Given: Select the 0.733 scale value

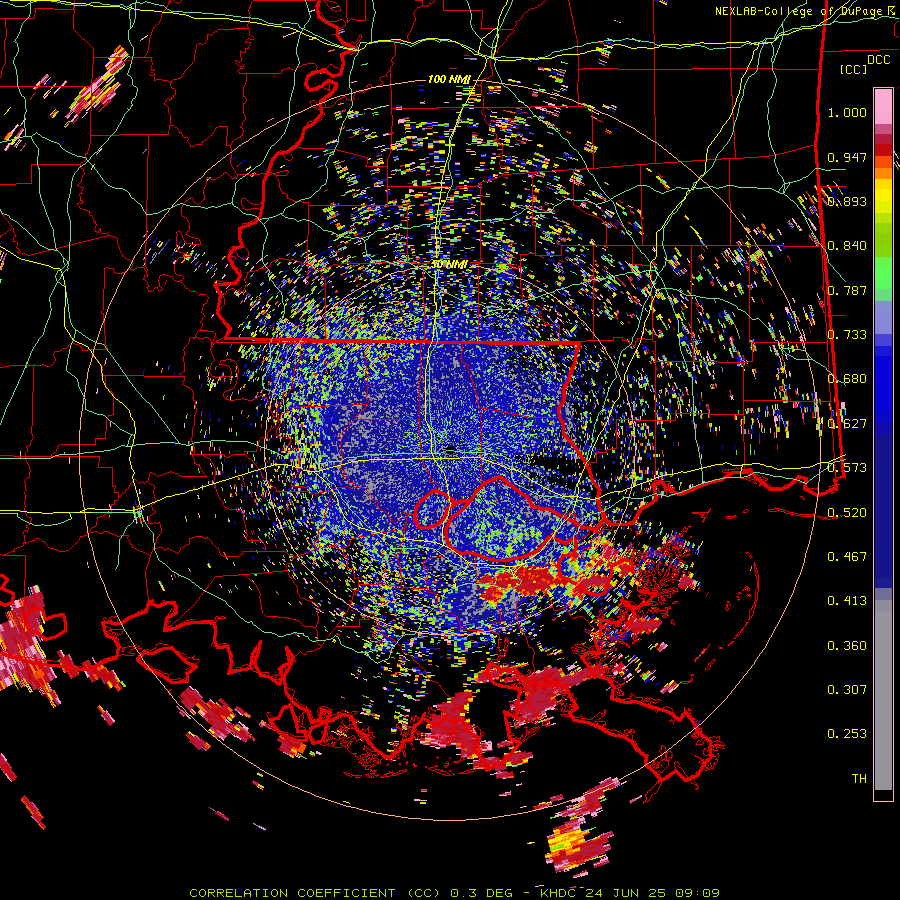Looking at the screenshot, I should pyautogui.click(x=847, y=335).
